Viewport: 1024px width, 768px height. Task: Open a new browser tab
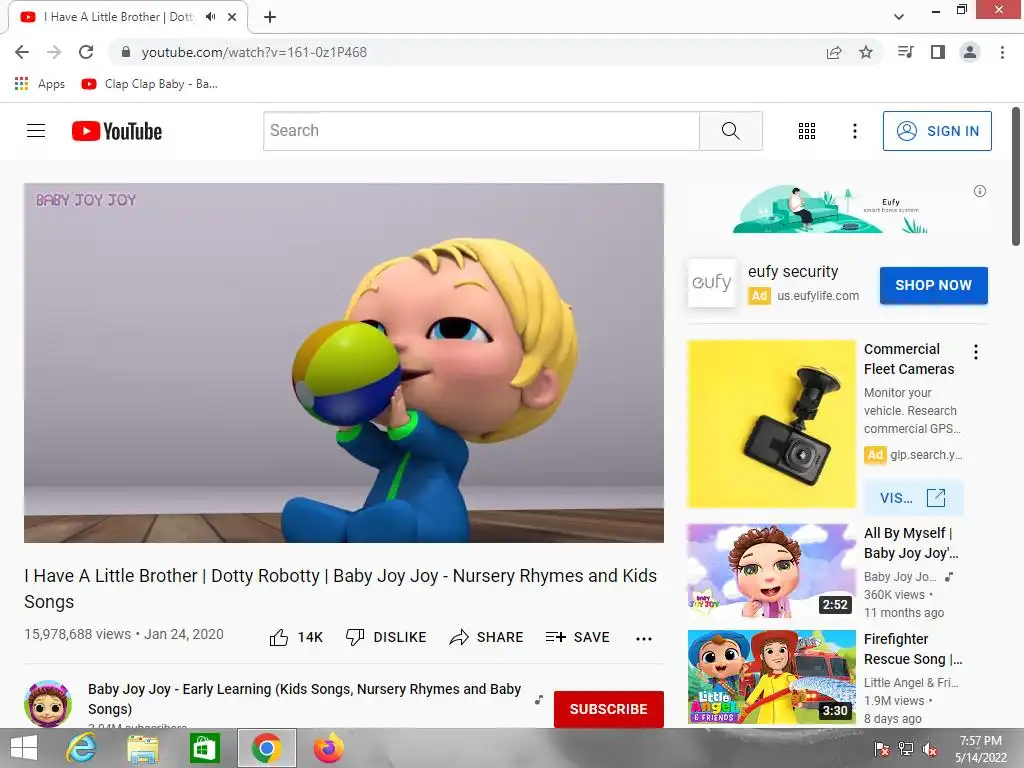pyautogui.click(x=270, y=17)
